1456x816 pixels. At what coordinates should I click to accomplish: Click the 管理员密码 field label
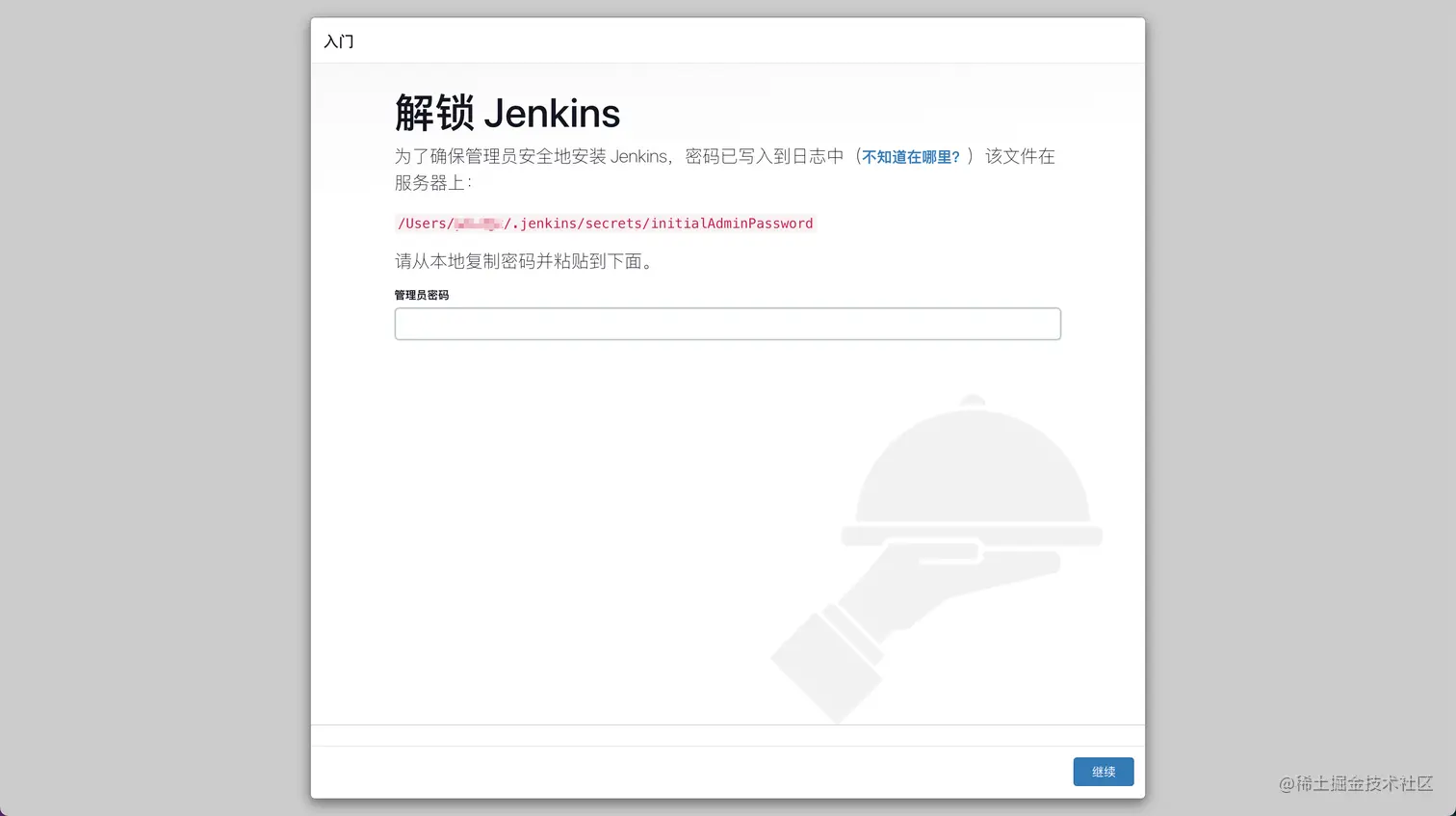422,295
